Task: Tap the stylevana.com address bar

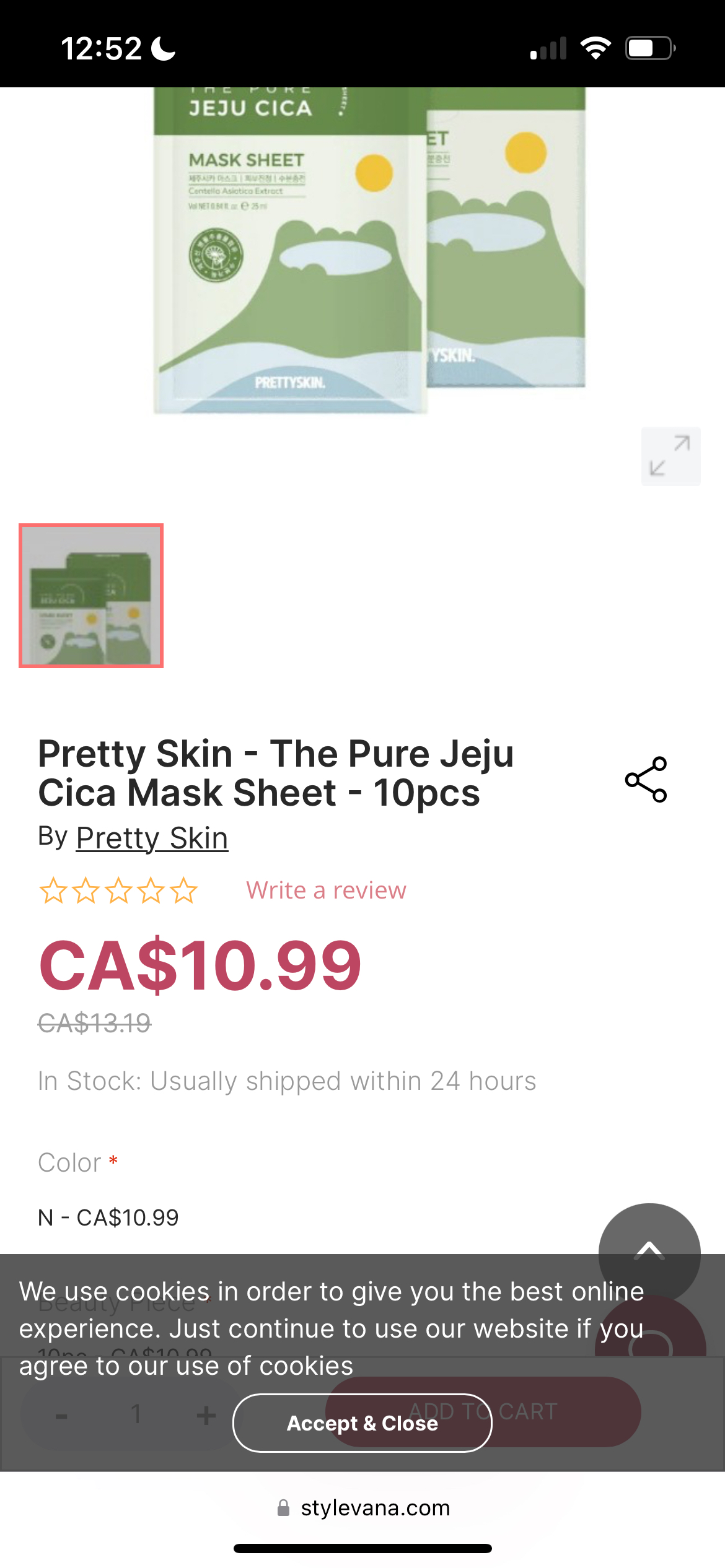Action: click(x=375, y=1508)
